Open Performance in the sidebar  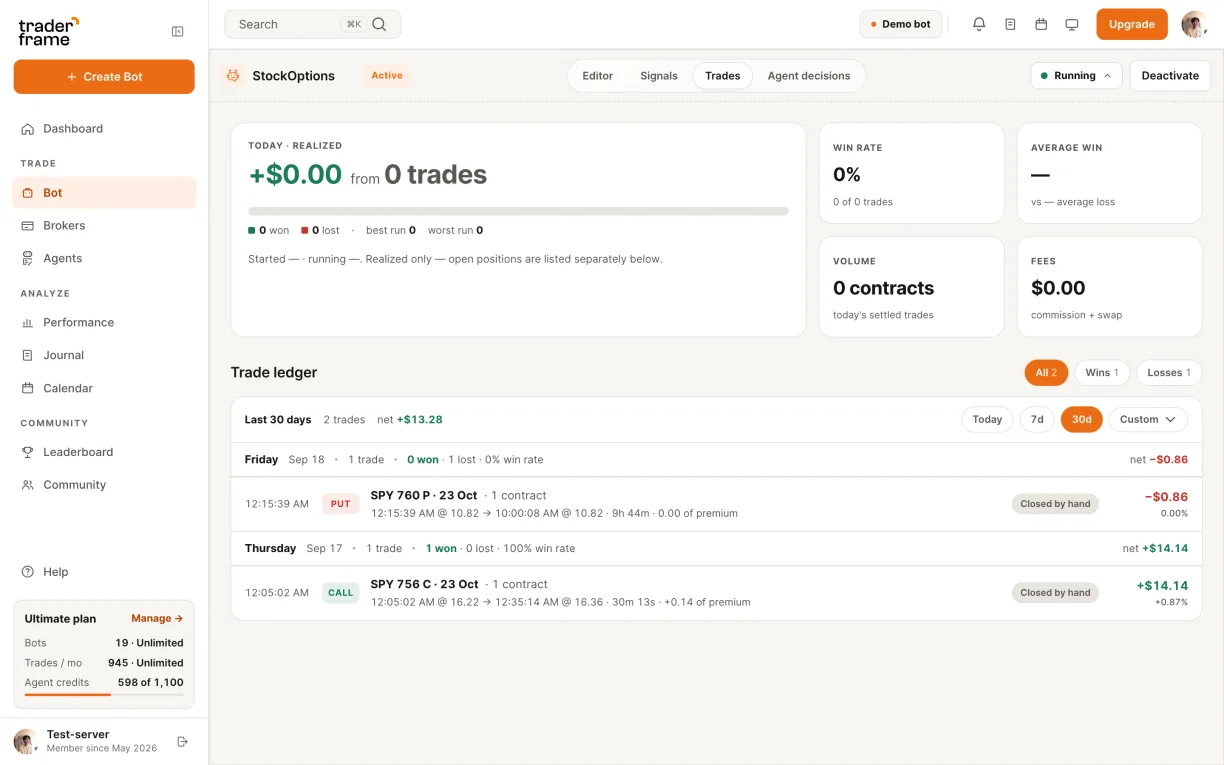click(104, 323)
